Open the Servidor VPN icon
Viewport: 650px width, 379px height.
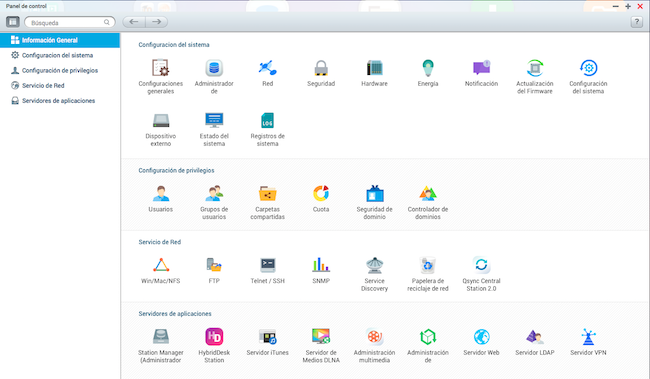click(588, 337)
